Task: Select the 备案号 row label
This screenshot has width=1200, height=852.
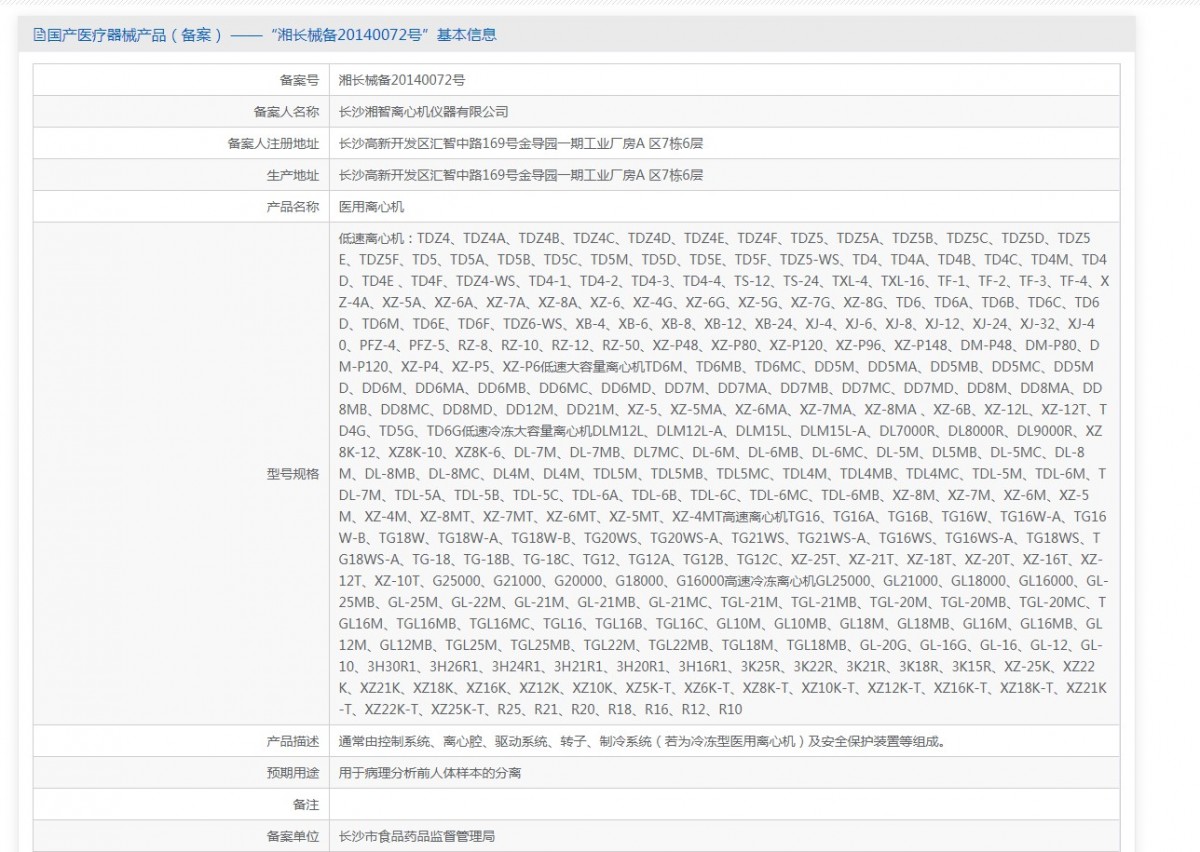Action: tap(299, 80)
